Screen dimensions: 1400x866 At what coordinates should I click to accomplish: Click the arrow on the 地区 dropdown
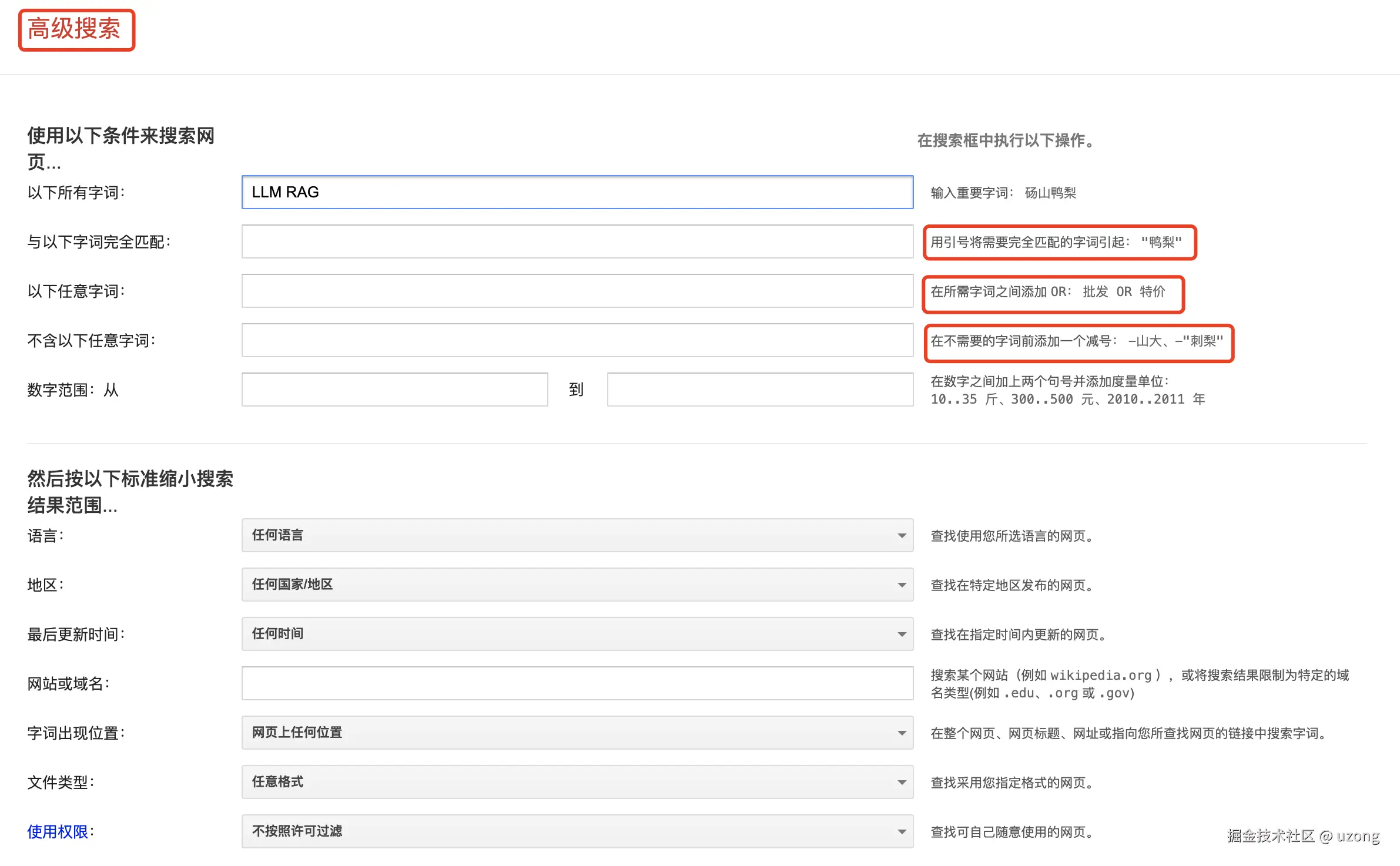pos(901,585)
